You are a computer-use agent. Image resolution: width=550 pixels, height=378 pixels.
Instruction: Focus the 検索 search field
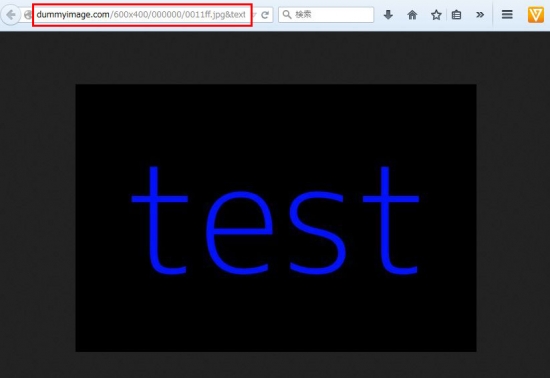(x=326, y=14)
